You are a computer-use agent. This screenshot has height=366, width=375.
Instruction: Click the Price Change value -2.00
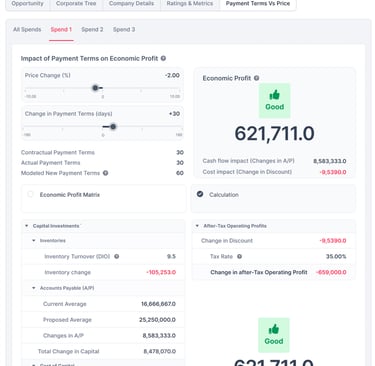tap(172, 75)
